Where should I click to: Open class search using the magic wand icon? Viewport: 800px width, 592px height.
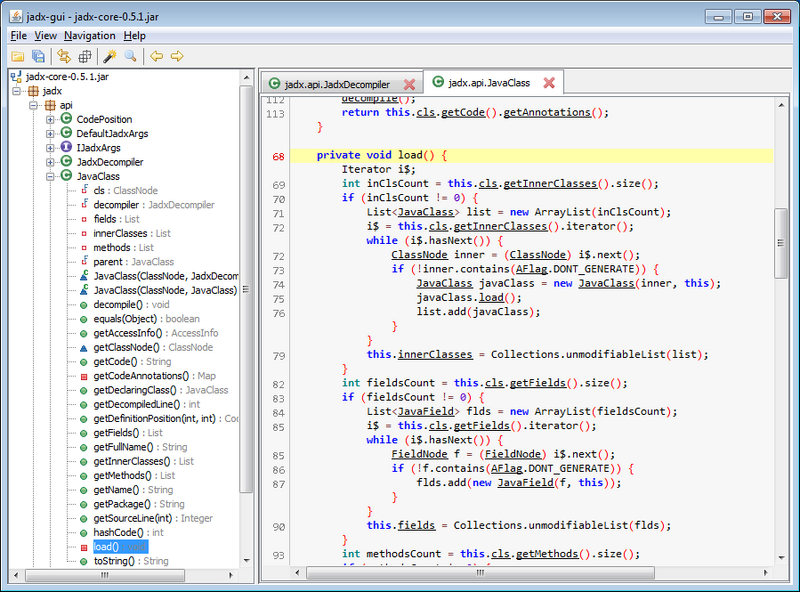pyautogui.click(x=110, y=56)
